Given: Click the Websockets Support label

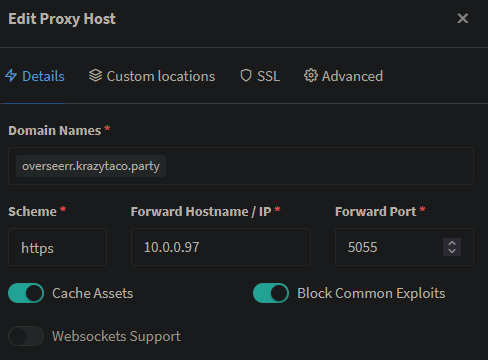Looking at the screenshot, I should pyautogui.click(x=116, y=336).
